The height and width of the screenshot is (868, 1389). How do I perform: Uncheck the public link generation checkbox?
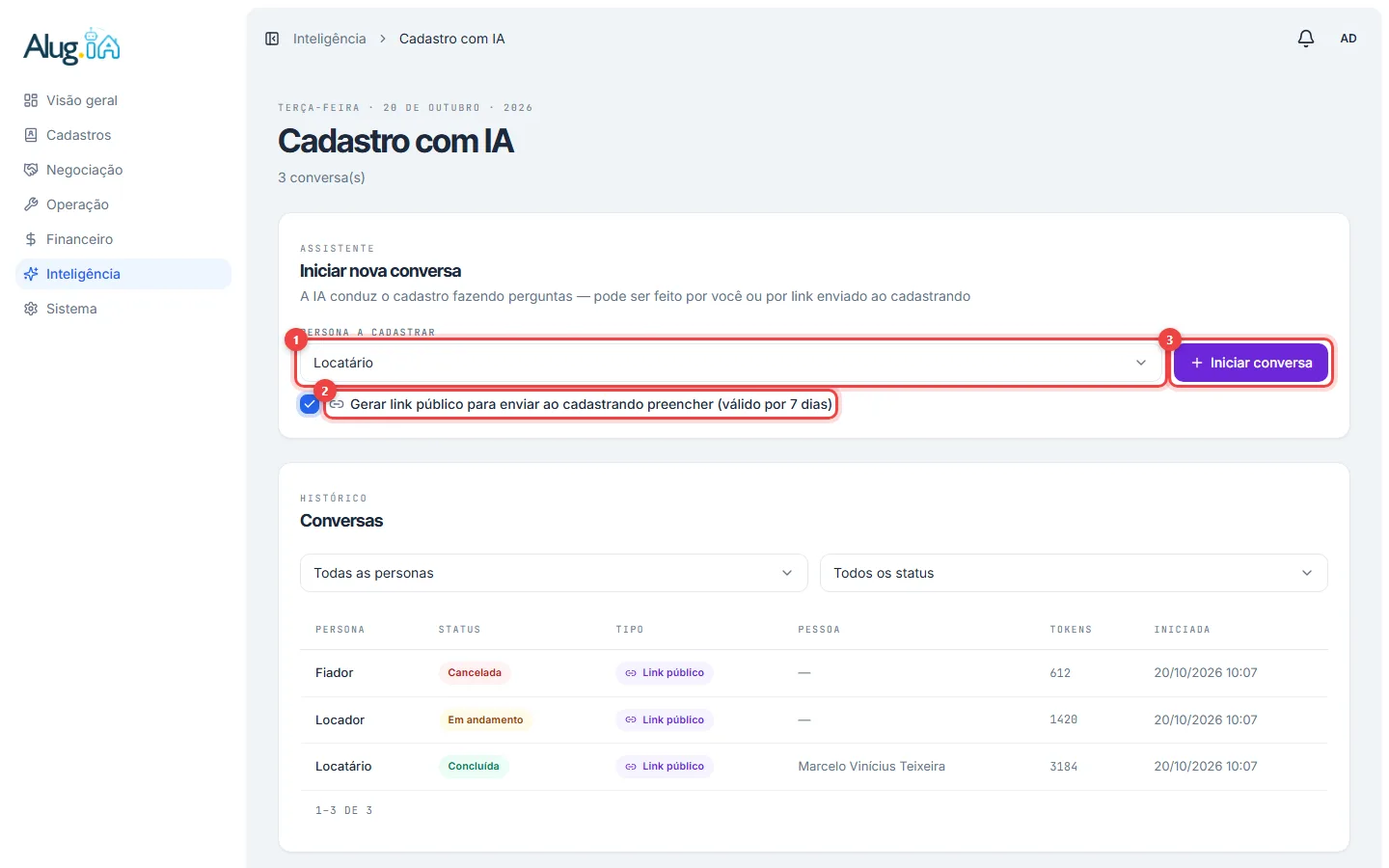pyautogui.click(x=310, y=404)
